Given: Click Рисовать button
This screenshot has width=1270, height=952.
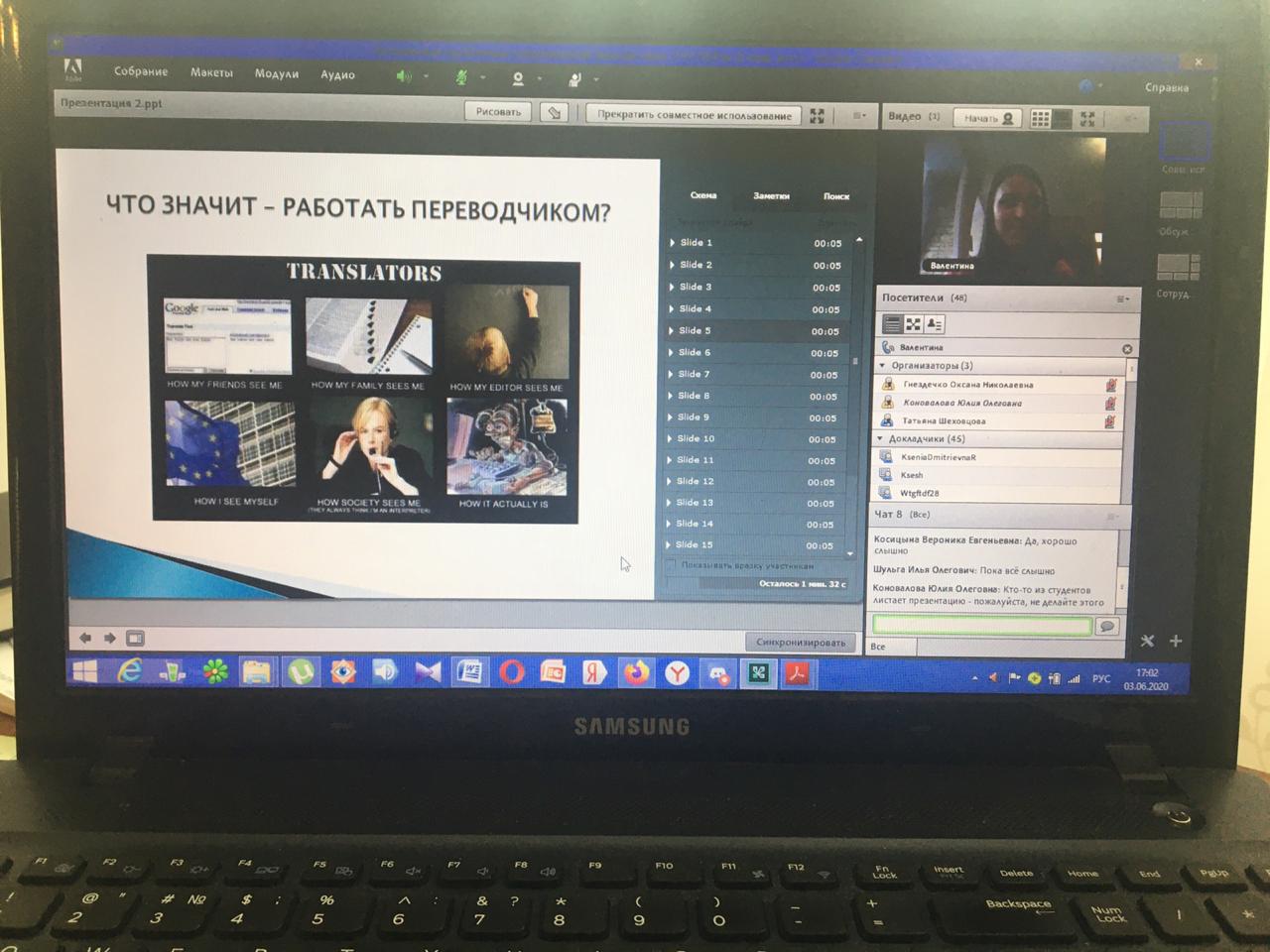Looking at the screenshot, I should click(x=498, y=112).
